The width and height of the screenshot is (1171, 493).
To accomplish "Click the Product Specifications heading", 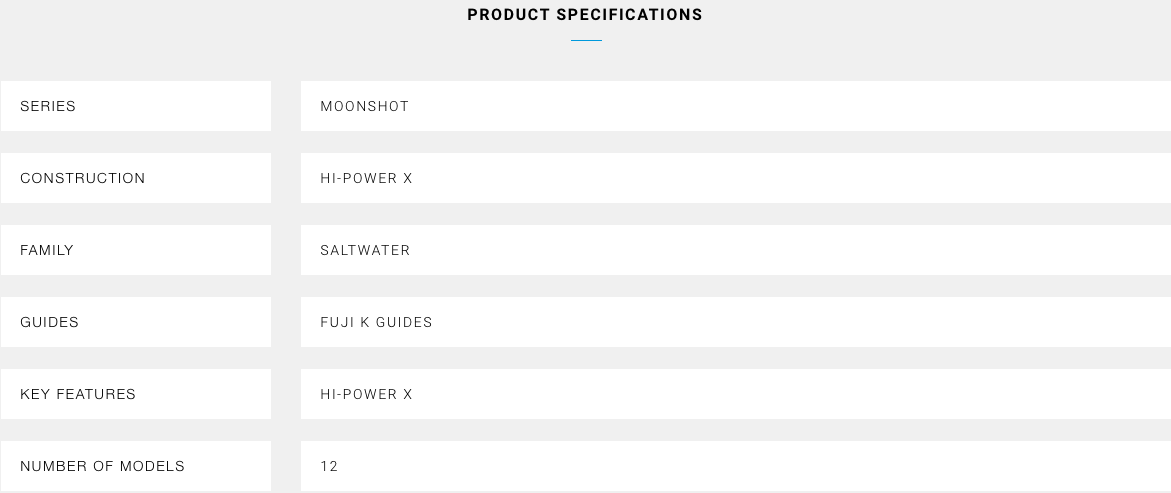I will point(585,15).
